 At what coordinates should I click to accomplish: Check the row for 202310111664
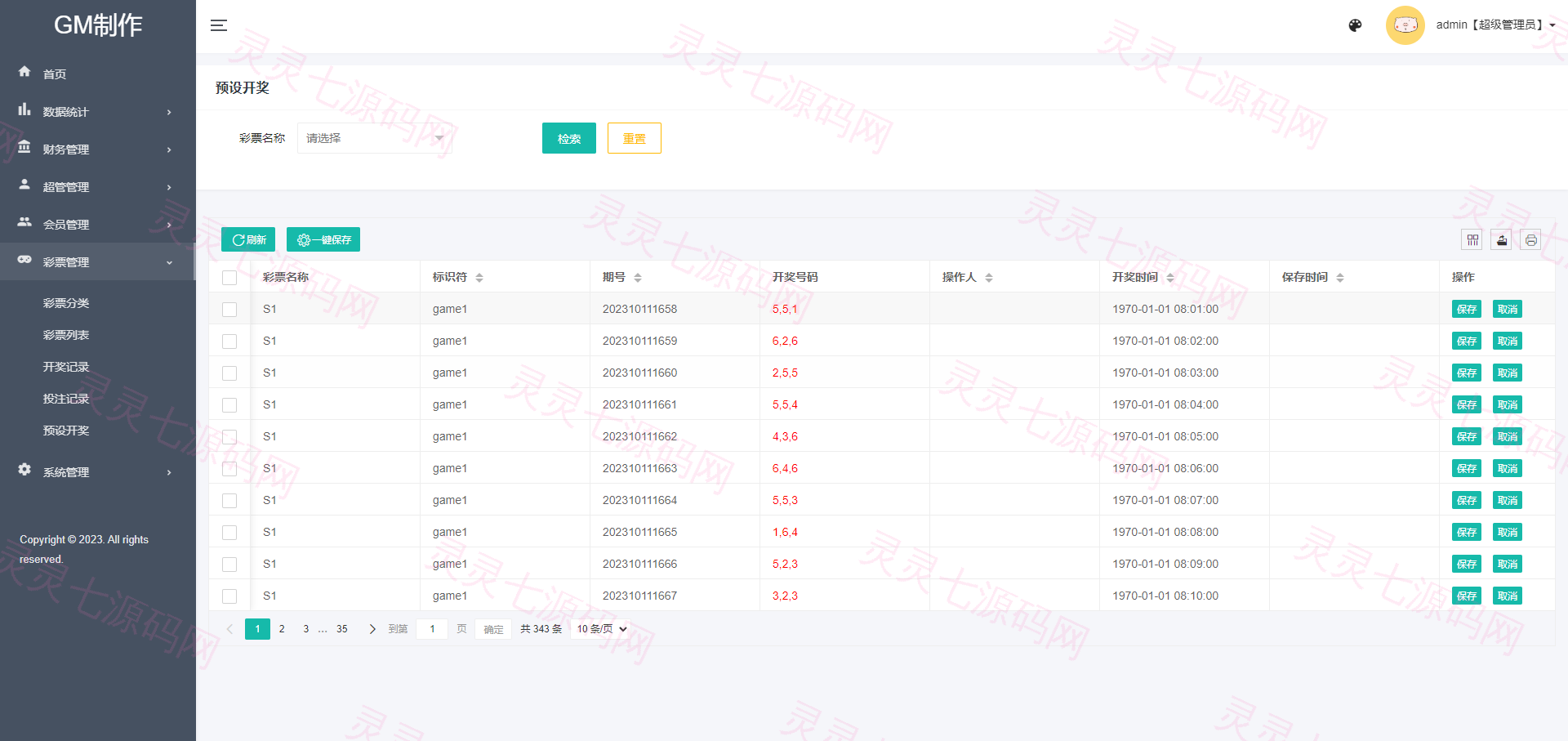tap(229, 501)
